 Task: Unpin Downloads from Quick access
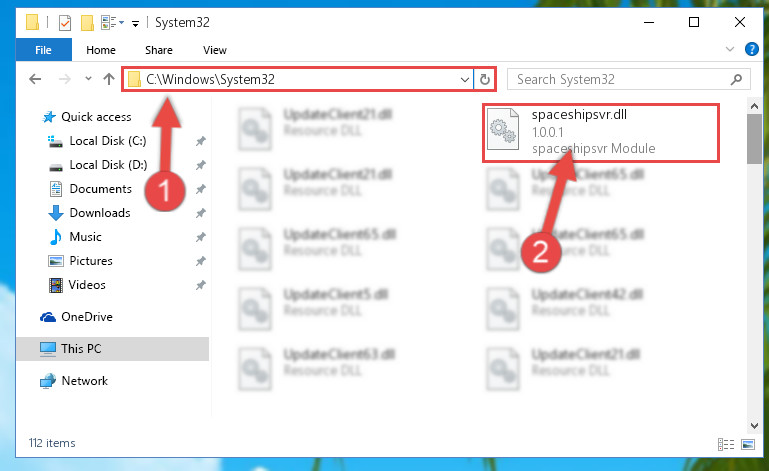pos(201,213)
